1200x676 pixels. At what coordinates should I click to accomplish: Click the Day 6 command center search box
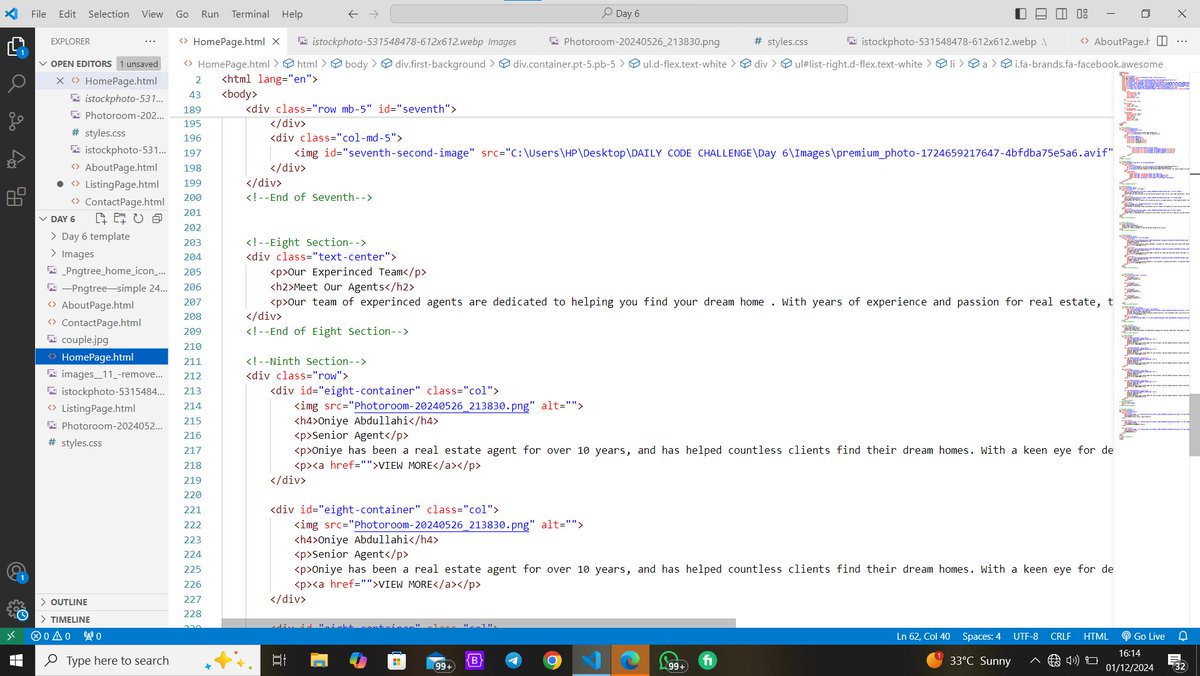coord(619,14)
